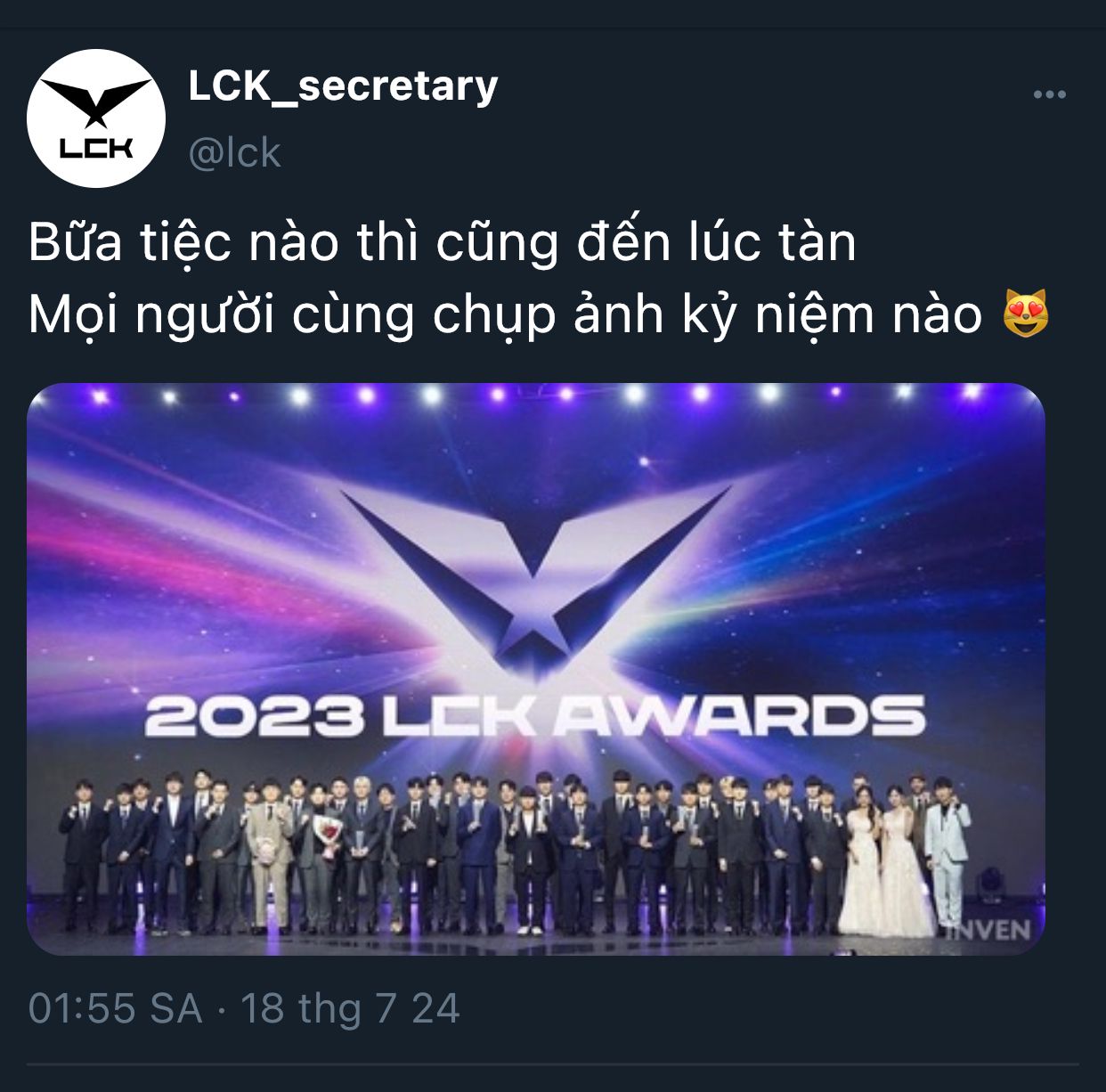Click the INVEN watermark on the photo
This screenshot has width=1106, height=1092.
point(988,930)
